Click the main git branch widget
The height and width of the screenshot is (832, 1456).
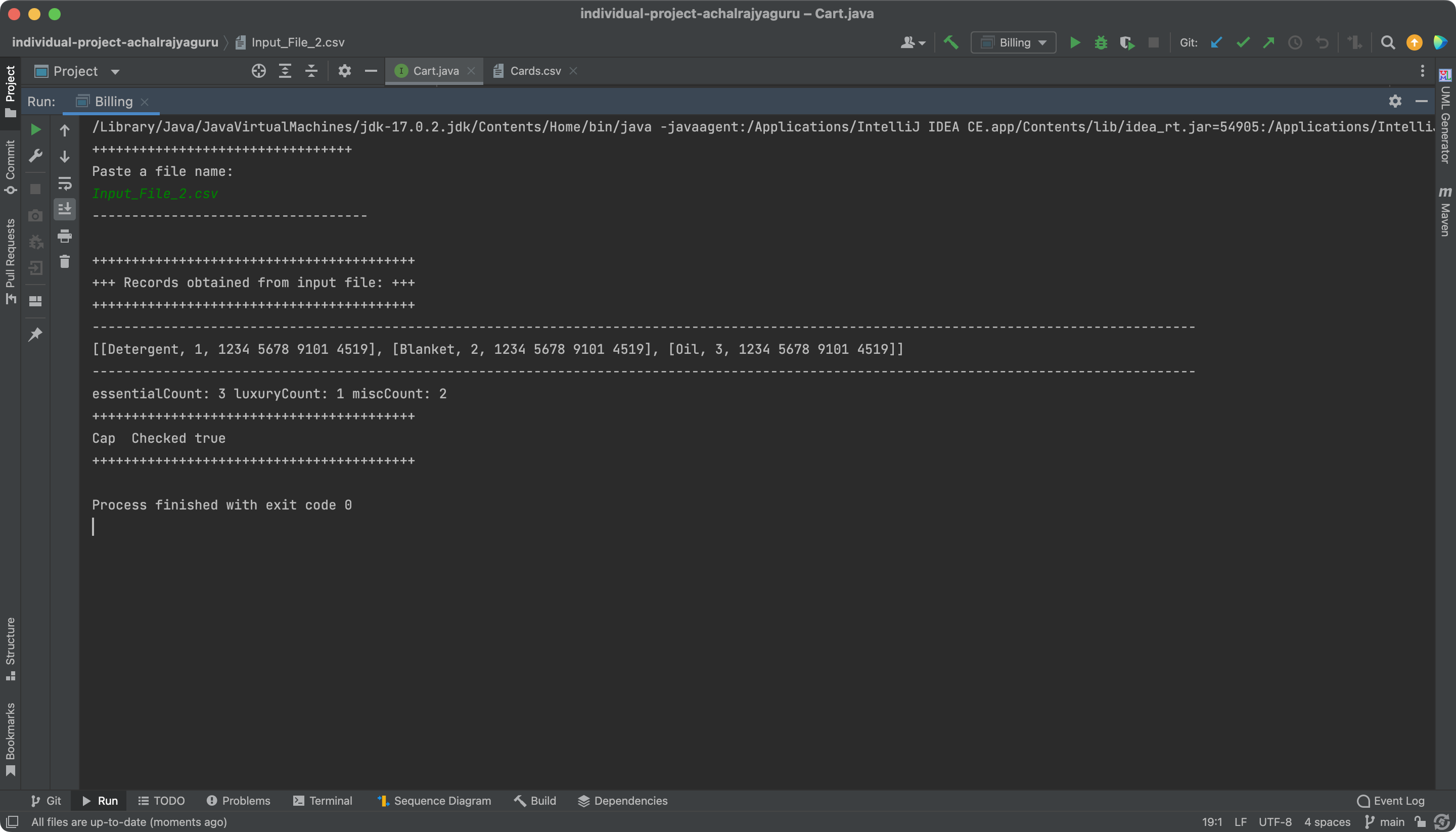click(1385, 822)
